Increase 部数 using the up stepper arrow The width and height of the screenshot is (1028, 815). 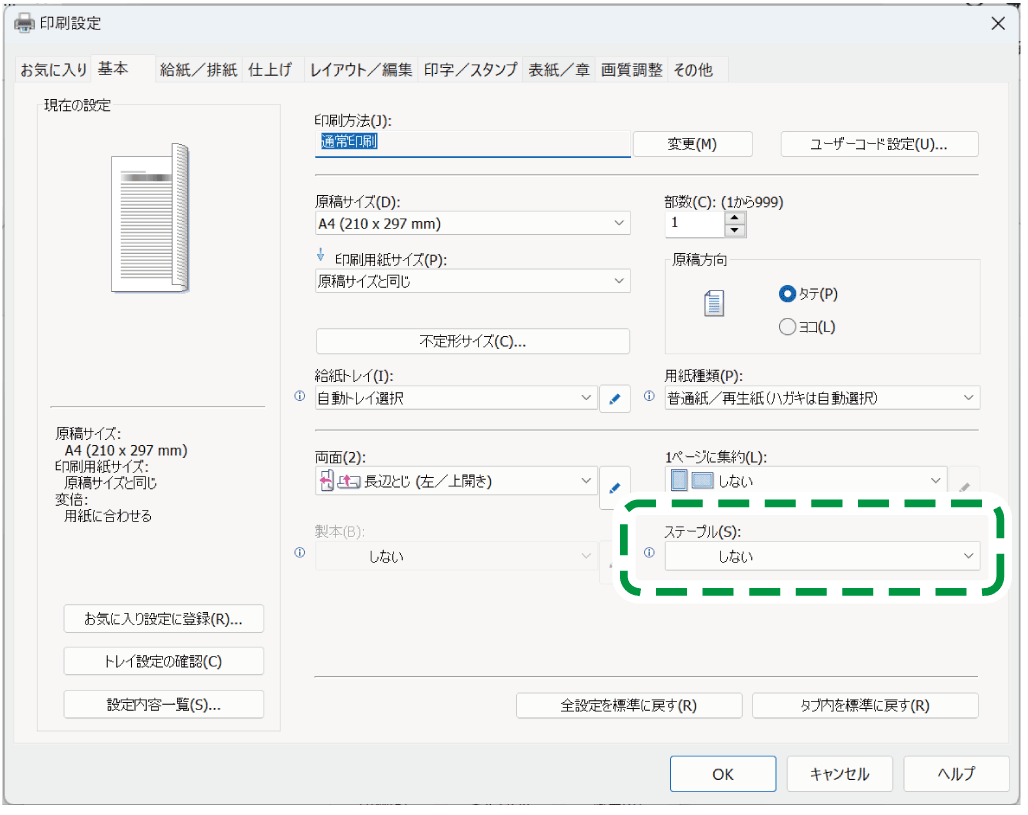[735, 218]
